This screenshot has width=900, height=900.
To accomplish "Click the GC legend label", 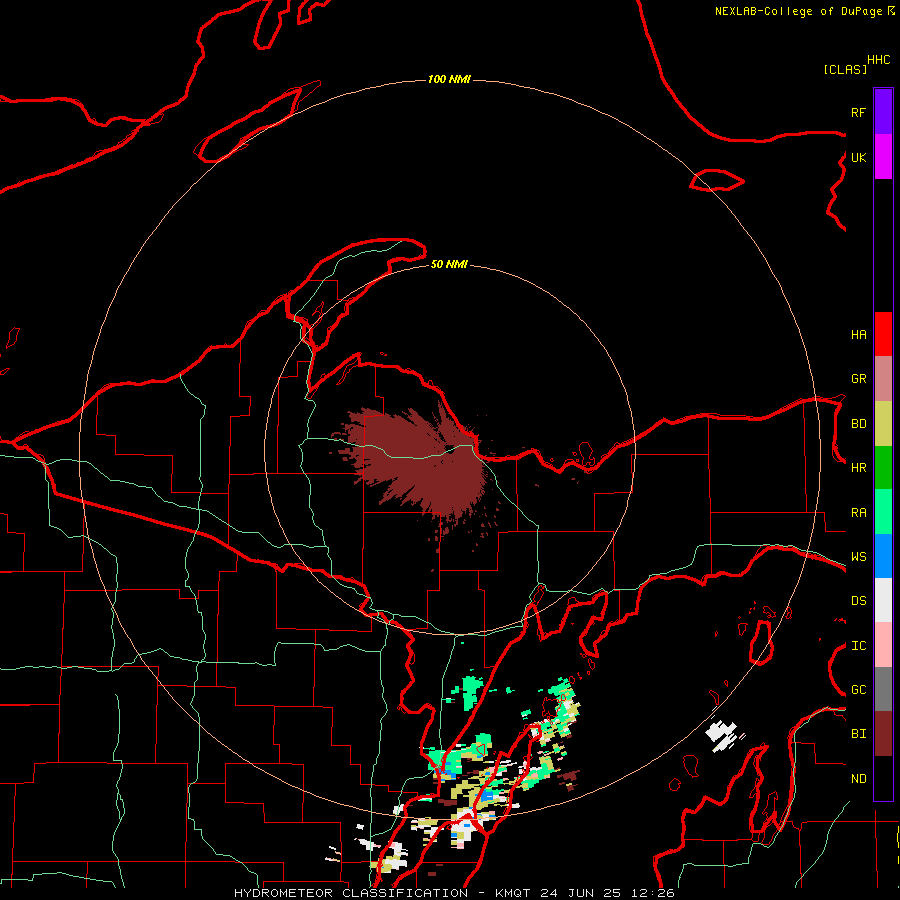I will (x=858, y=690).
